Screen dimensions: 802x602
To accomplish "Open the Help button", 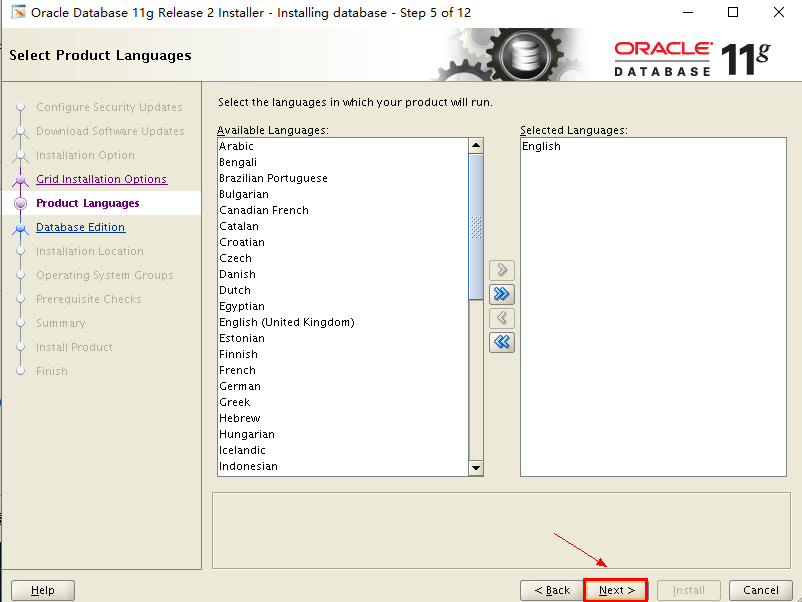I will pos(43,590).
